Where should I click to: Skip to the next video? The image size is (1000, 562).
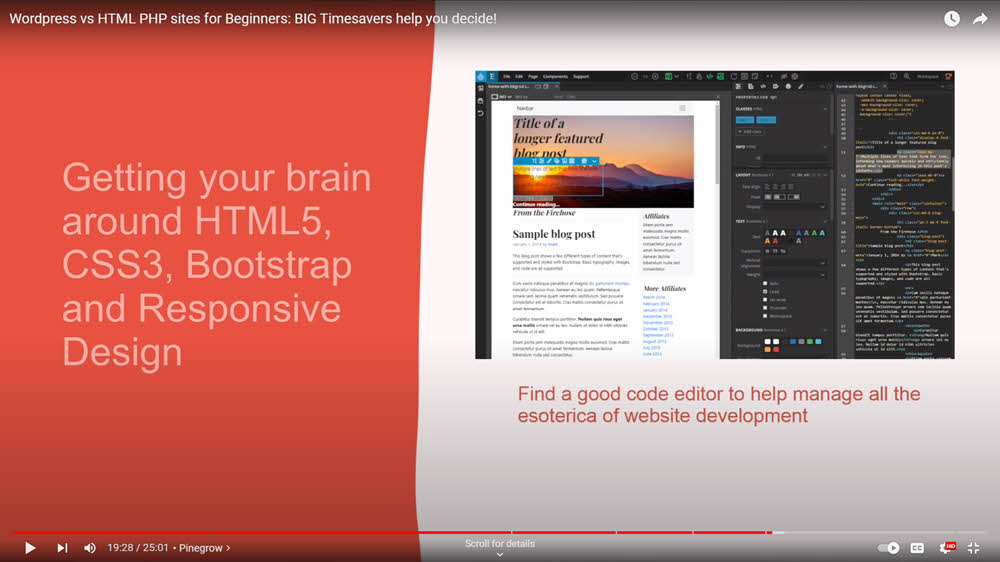pos(62,548)
